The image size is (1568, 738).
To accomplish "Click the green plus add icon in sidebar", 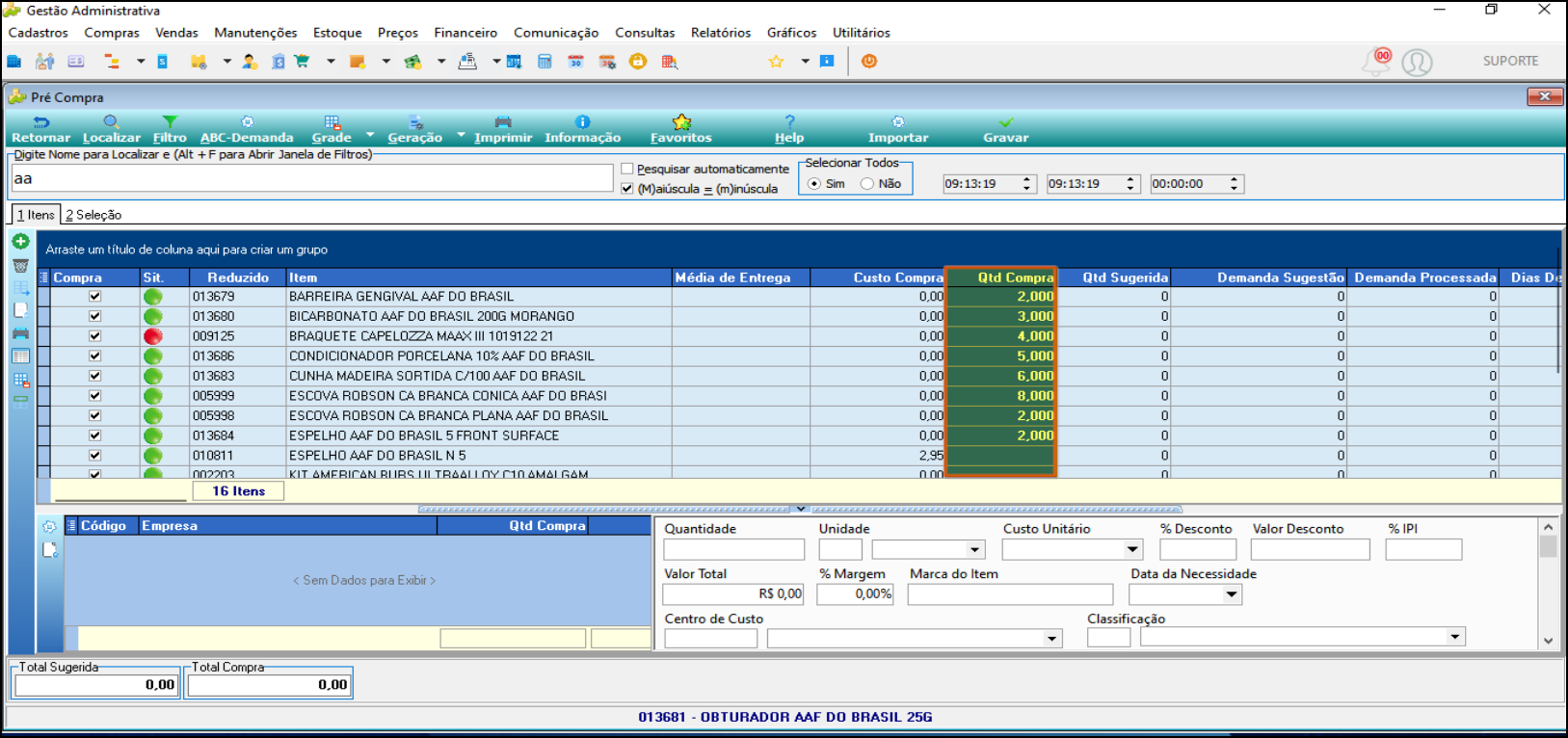I will click(20, 241).
